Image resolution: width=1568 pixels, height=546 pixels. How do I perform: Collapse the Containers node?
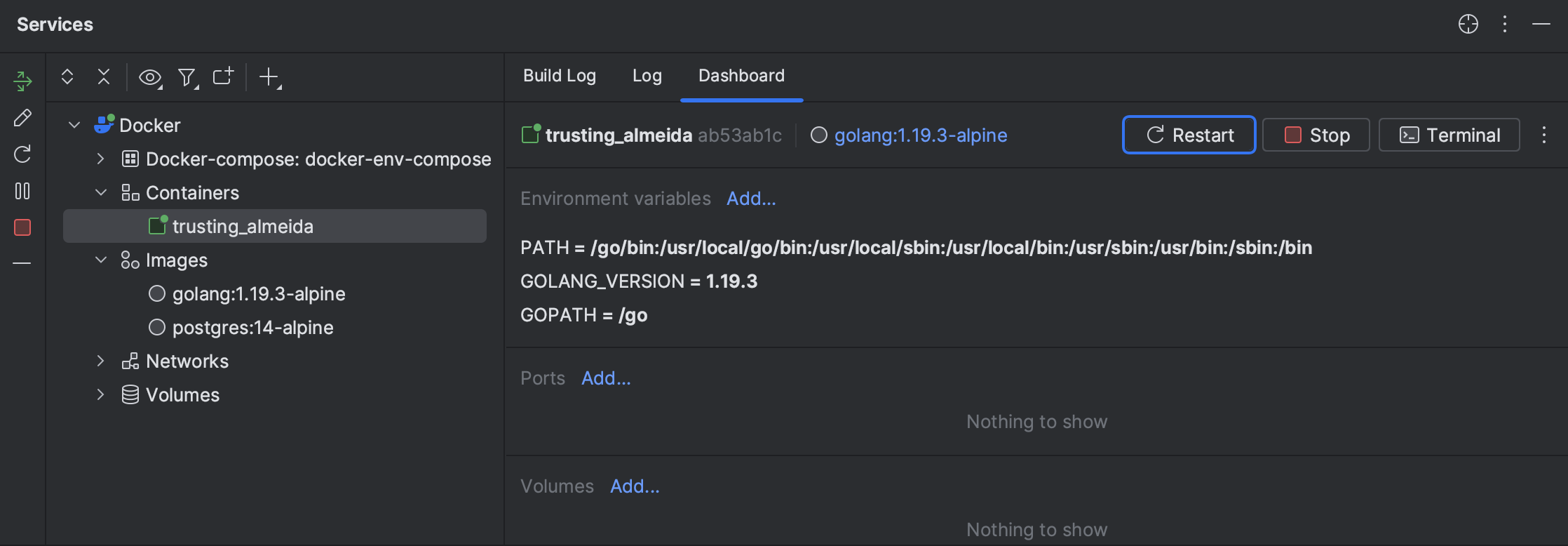pyautogui.click(x=100, y=192)
